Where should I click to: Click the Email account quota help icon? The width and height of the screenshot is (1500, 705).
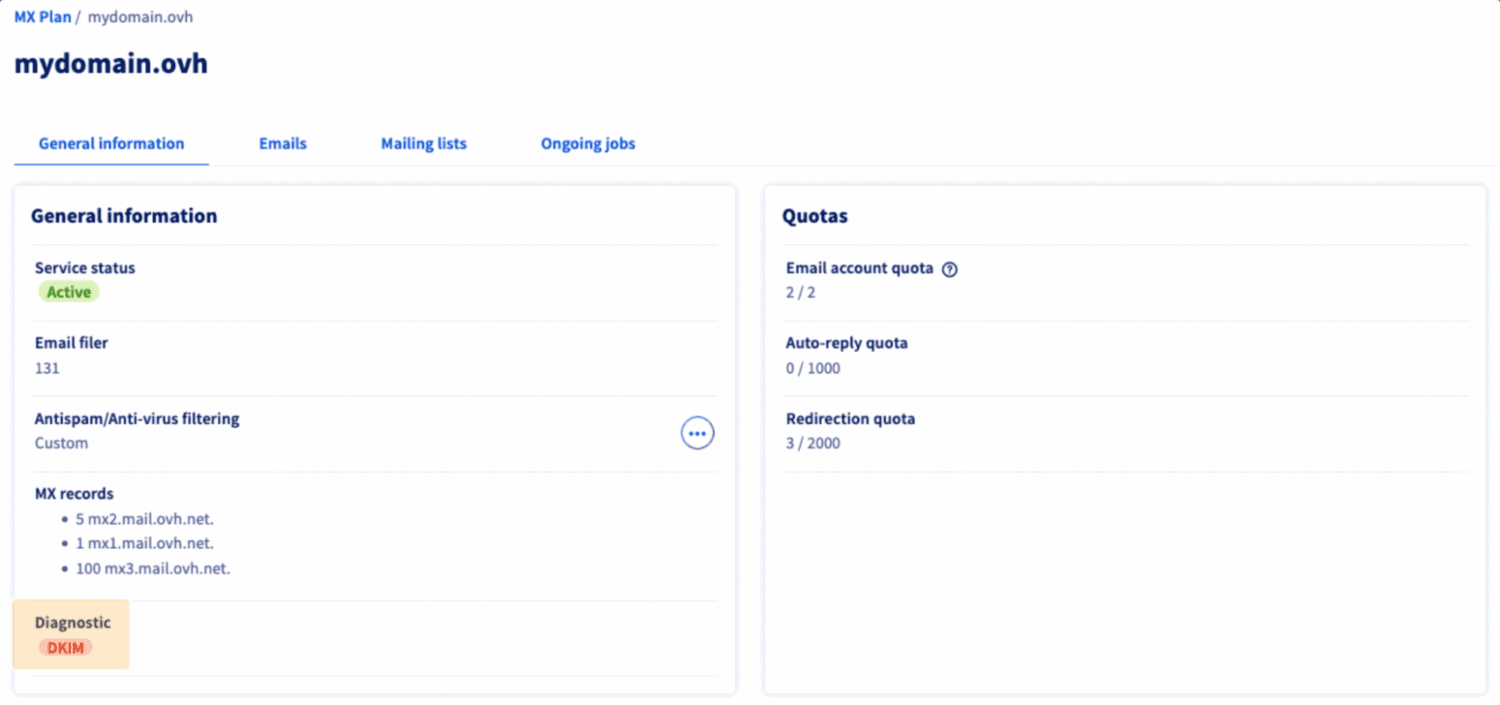(948, 268)
